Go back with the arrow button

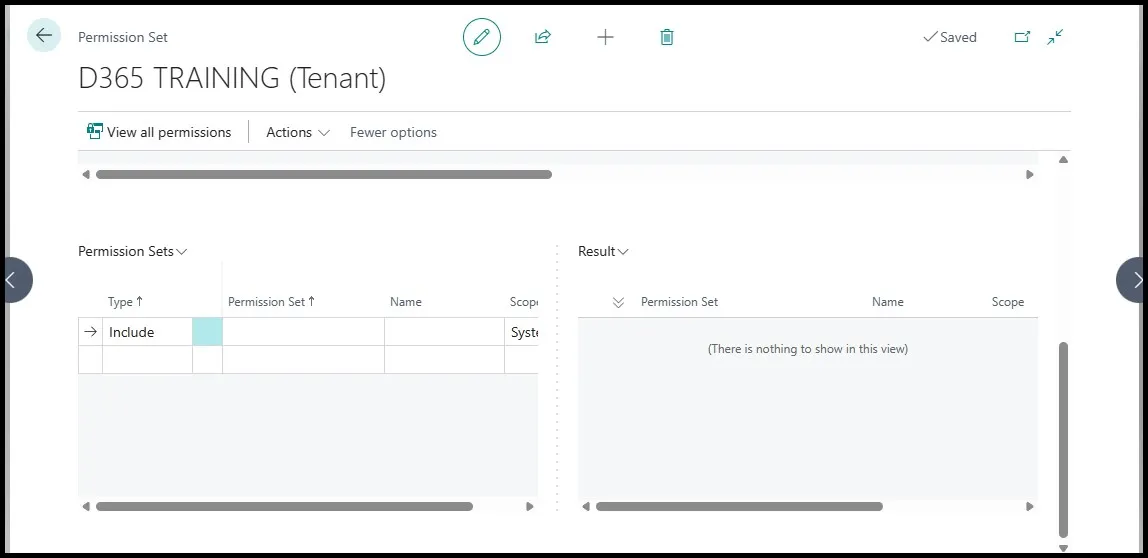click(44, 35)
